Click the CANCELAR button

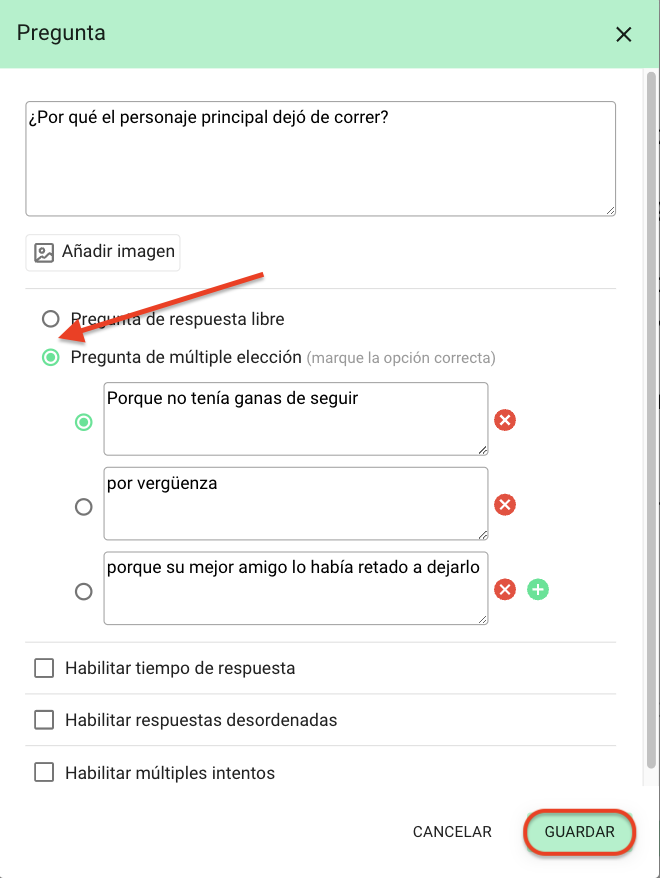pyautogui.click(x=452, y=832)
